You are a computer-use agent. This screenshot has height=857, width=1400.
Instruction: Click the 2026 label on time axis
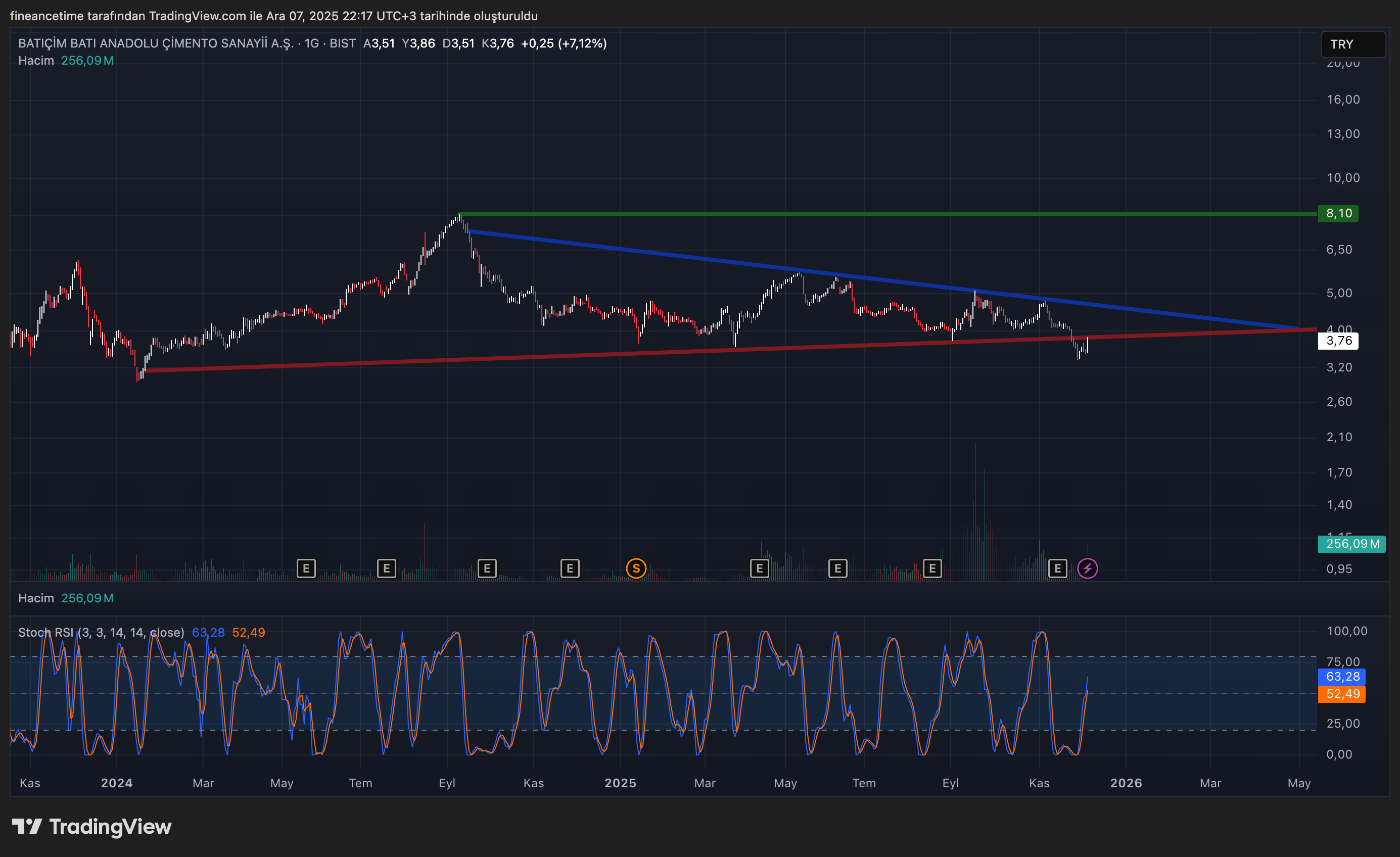pyautogui.click(x=1126, y=783)
